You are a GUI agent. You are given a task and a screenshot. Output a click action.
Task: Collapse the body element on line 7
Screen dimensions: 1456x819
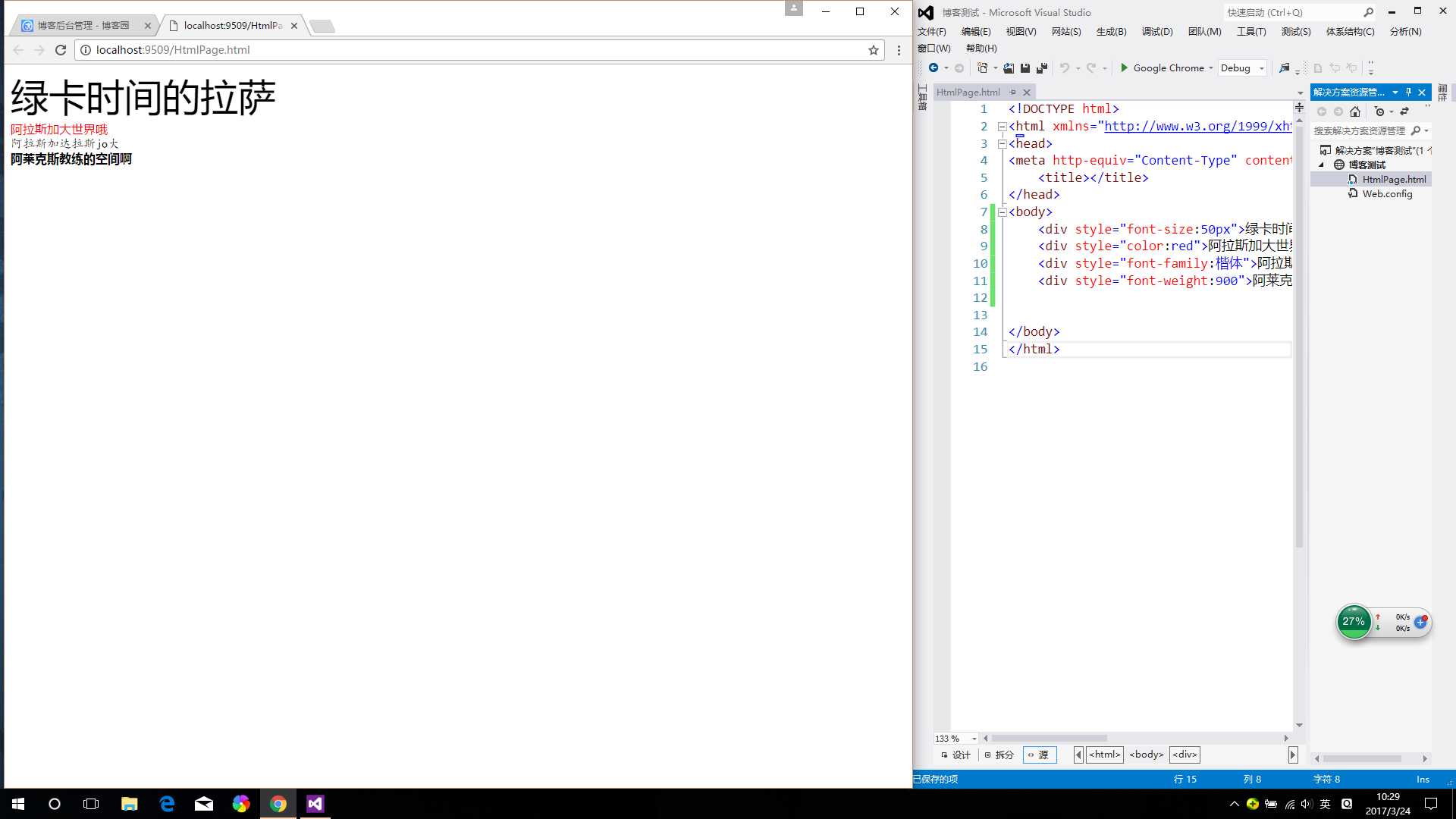point(1002,212)
